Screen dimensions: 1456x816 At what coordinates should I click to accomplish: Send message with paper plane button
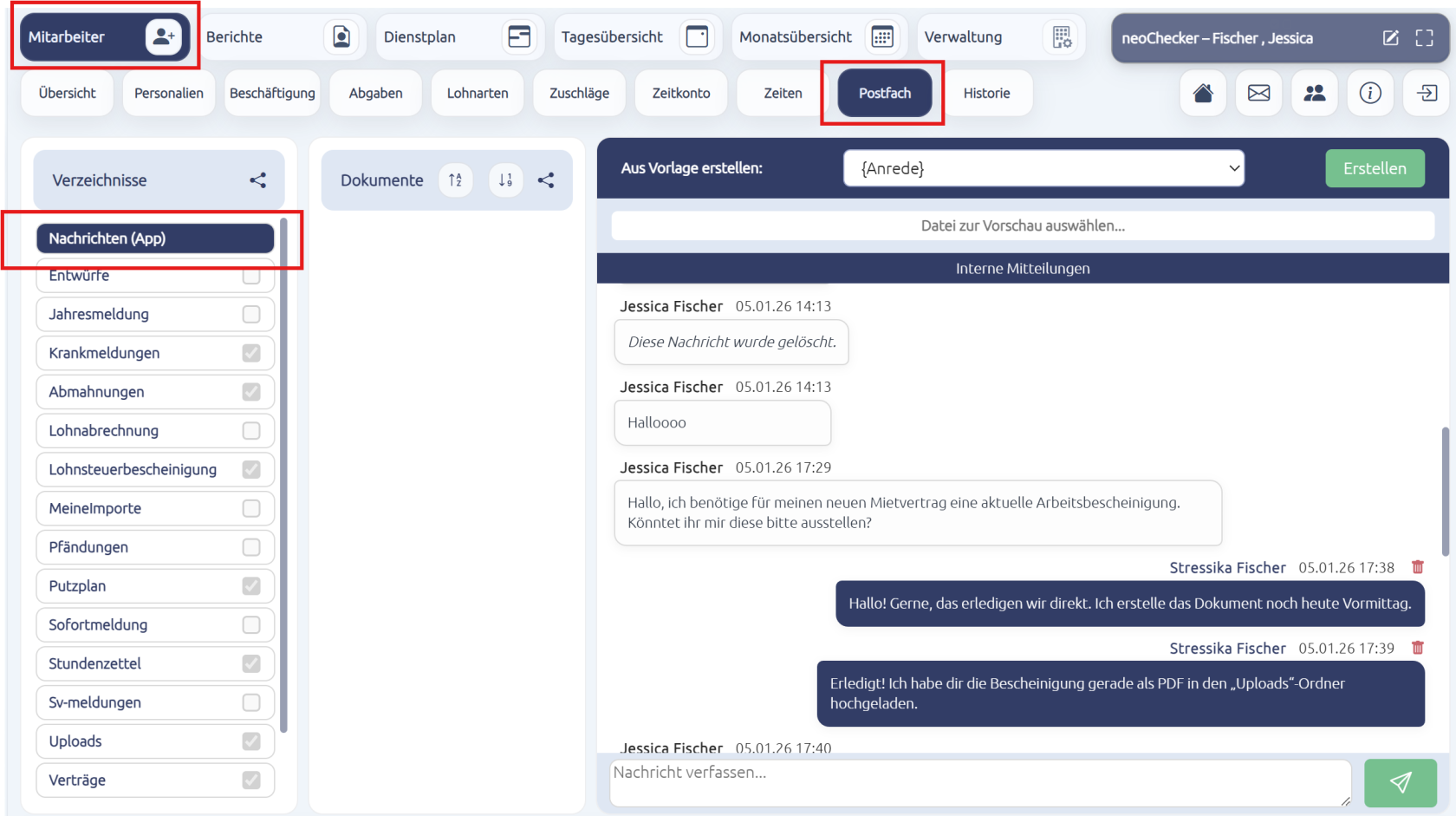pos(1401,783)
